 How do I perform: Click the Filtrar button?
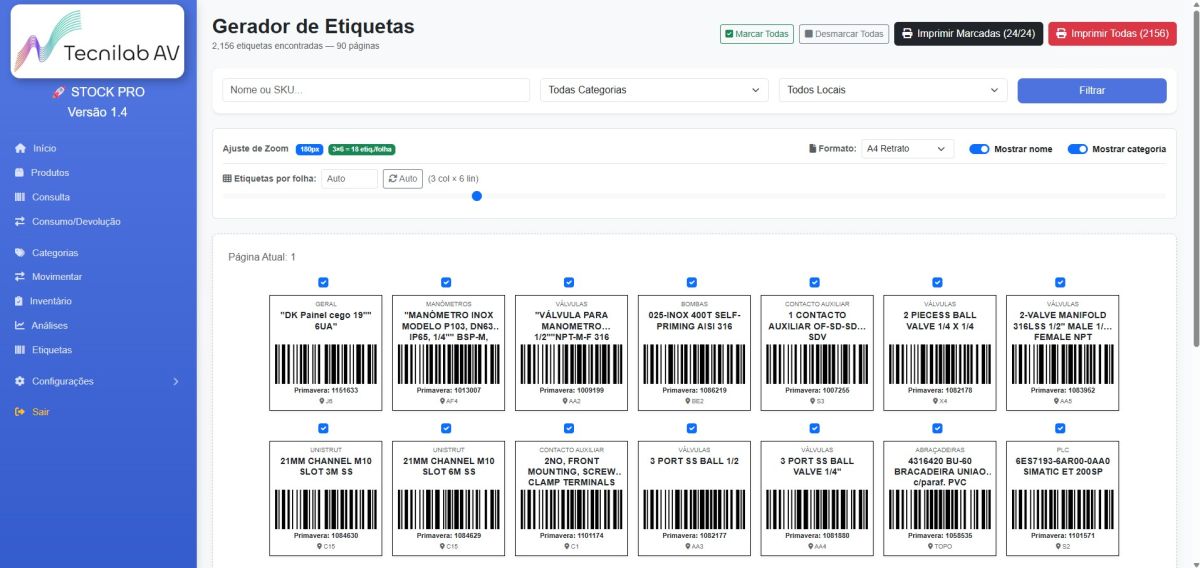(x=1092, y=90)
